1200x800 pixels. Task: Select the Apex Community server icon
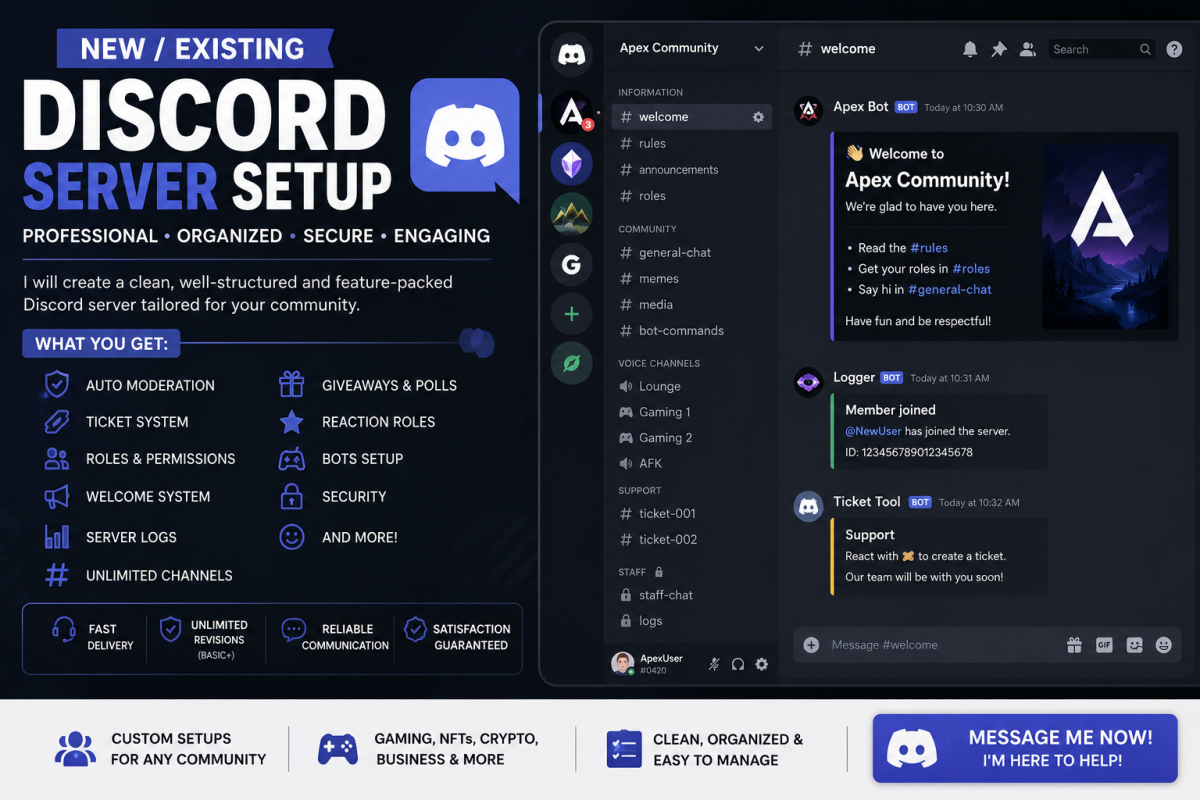click(x=572, y=113)
